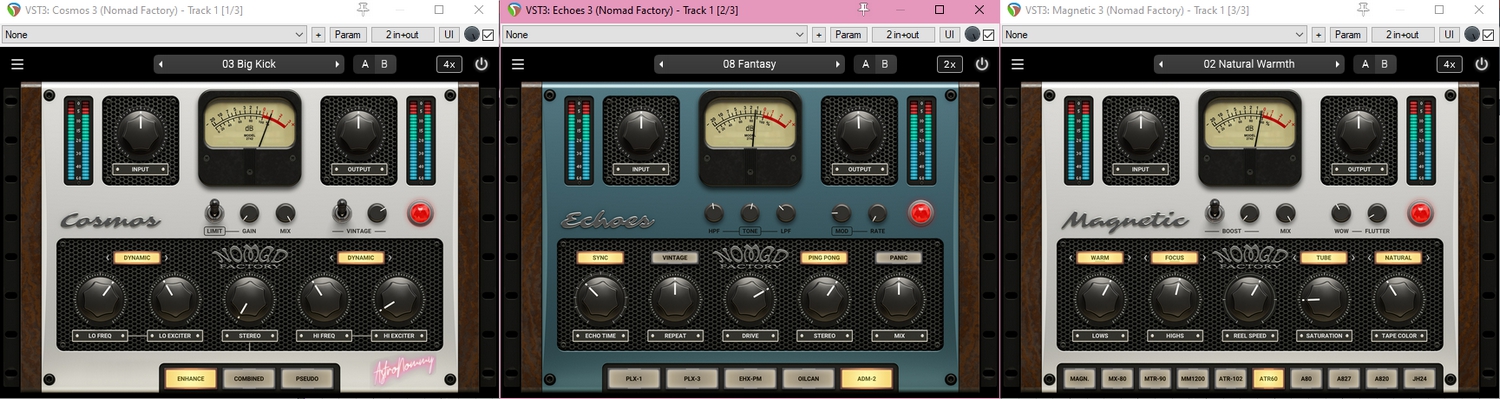Image resolution: width=1500 pixels, height=399 pixels.
Task: Click the Param button in Echoes window
Action: point(848,34)
